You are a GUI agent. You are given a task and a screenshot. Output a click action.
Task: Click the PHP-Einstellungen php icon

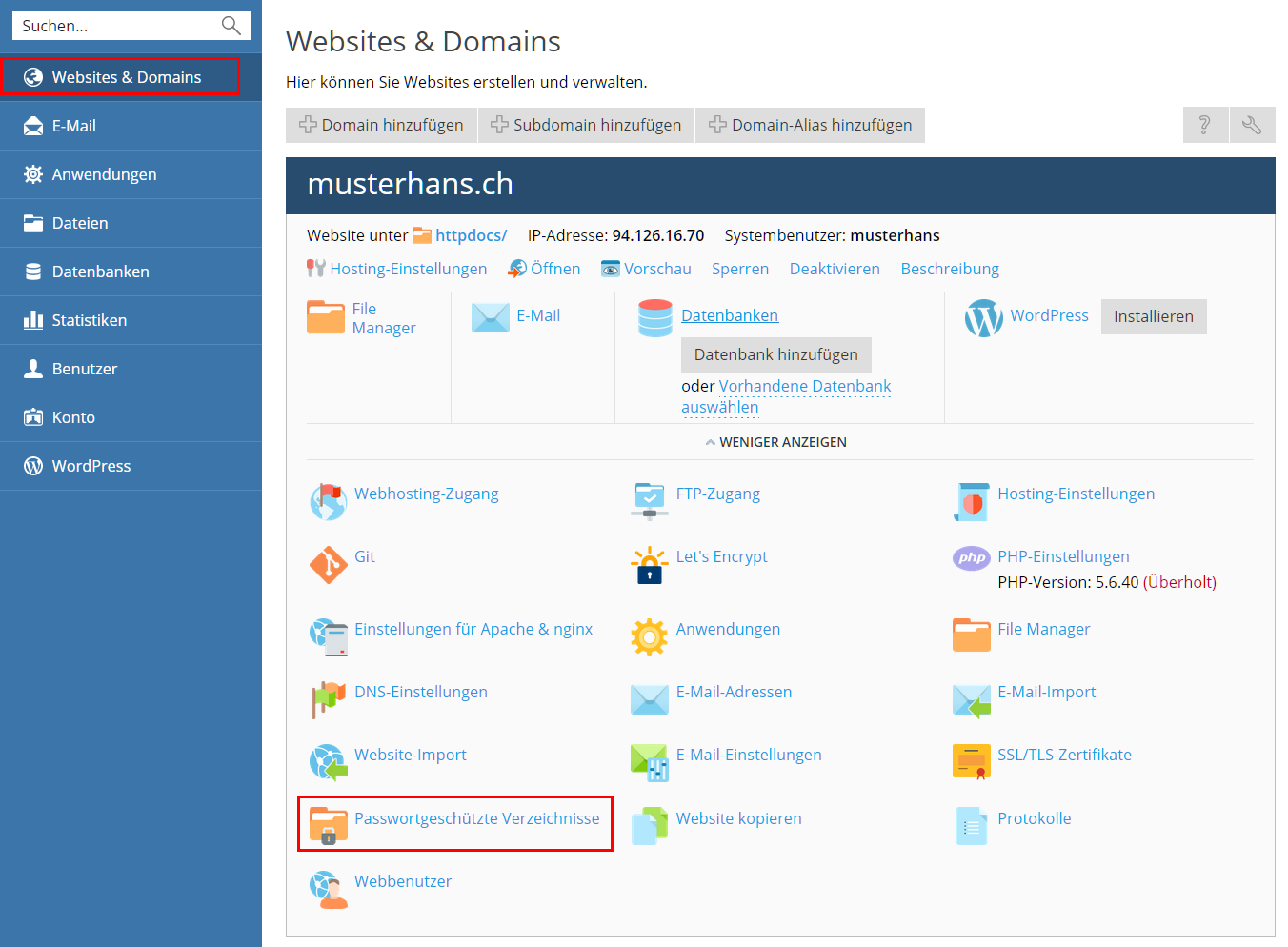pyautogui.click(x=971, y=558)
